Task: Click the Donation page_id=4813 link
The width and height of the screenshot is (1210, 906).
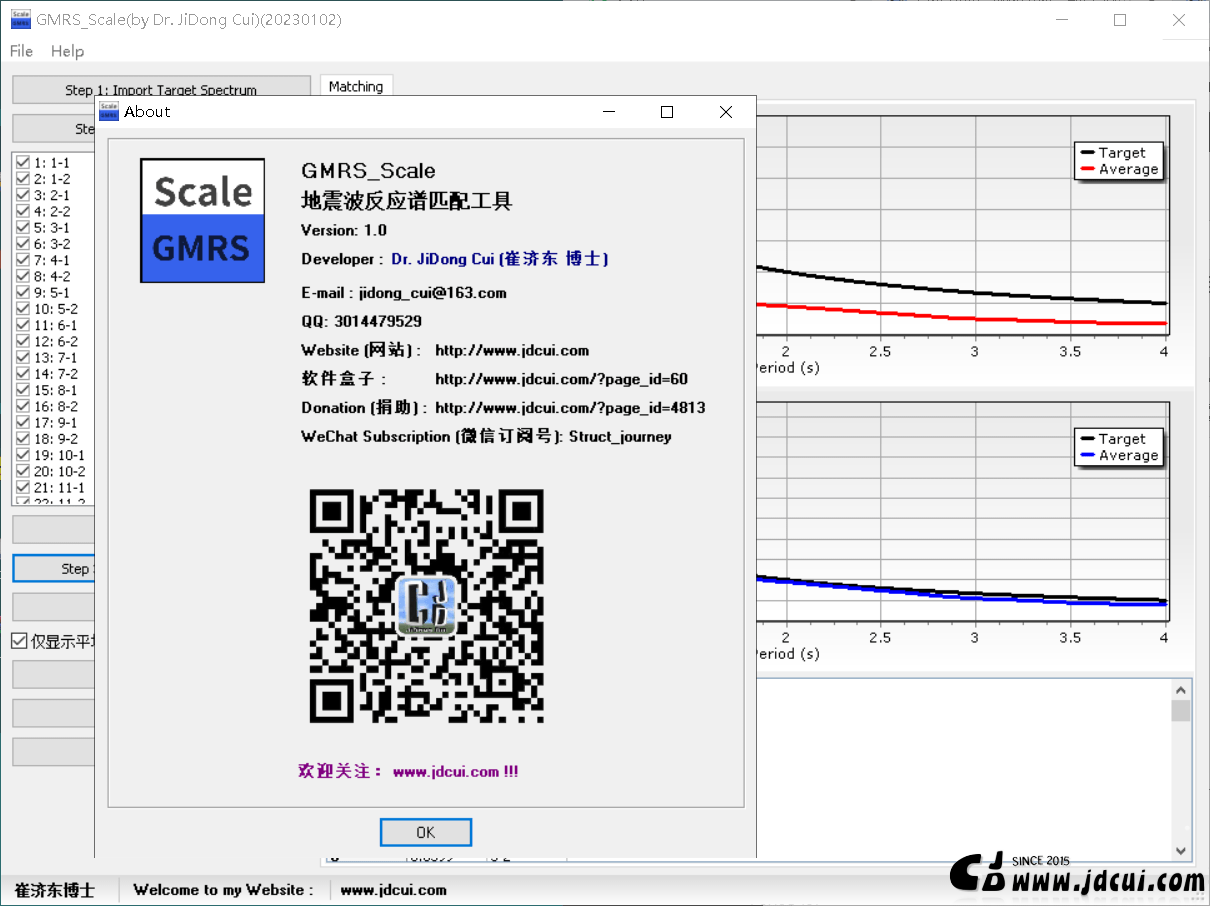Action: click(570, 407)
